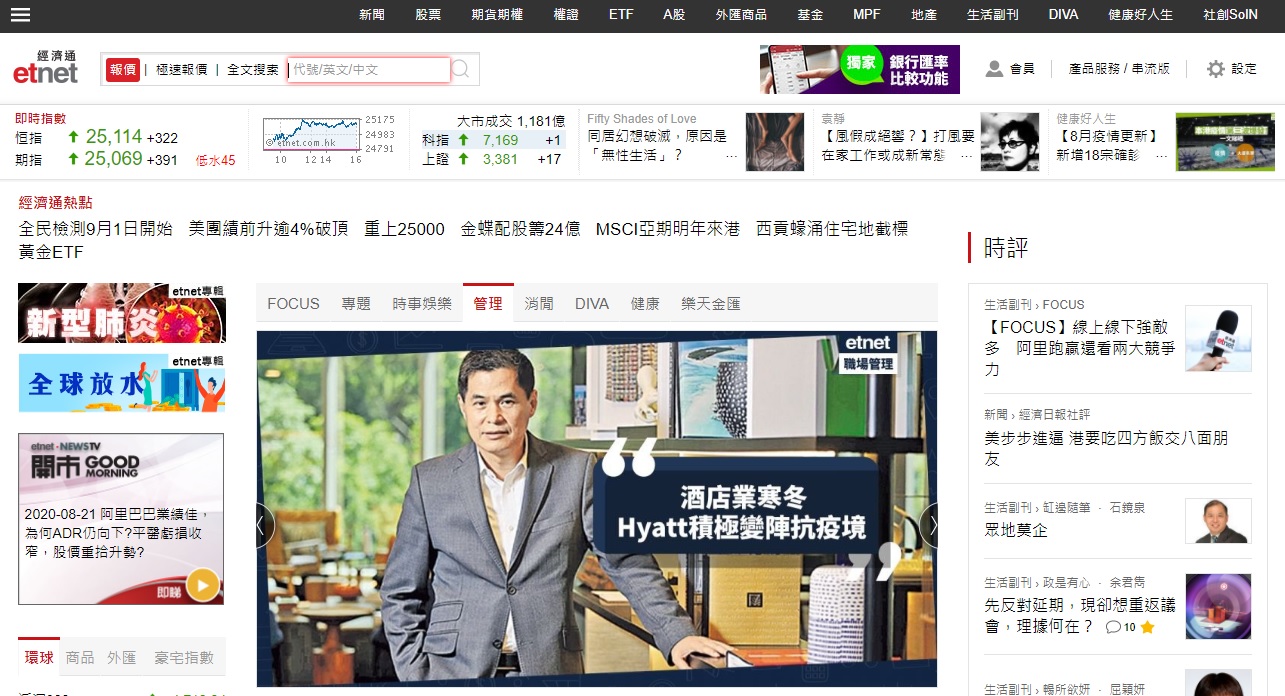Switch search mode to 全文搜索
Viewport: 1285px width, 696px height.
pyautogui.click(x=253, y=69)
